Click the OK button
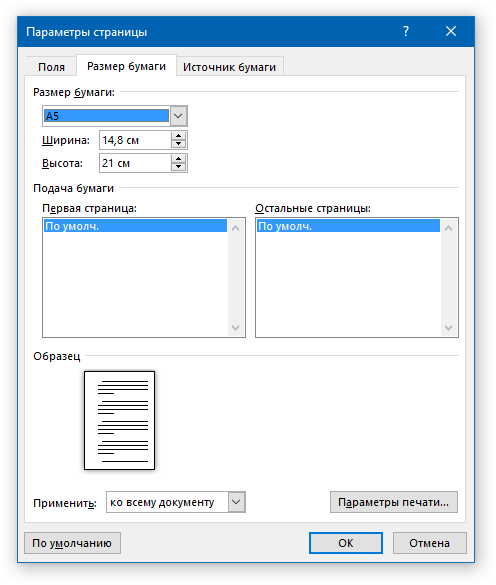Screen dimensions: 496x585 [x=346, y=543]
